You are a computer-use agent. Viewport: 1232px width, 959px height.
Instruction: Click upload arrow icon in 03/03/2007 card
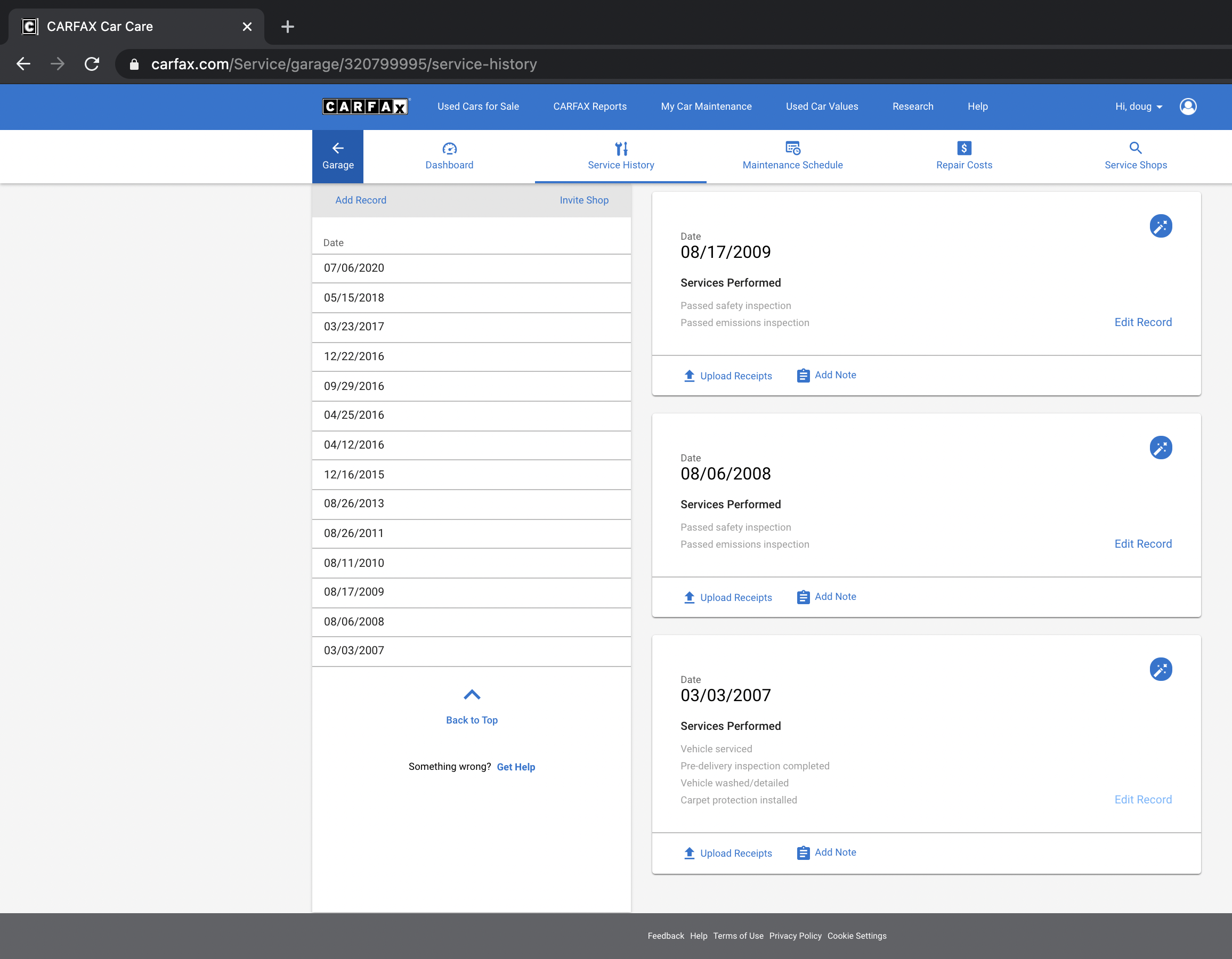pos(690,853)
